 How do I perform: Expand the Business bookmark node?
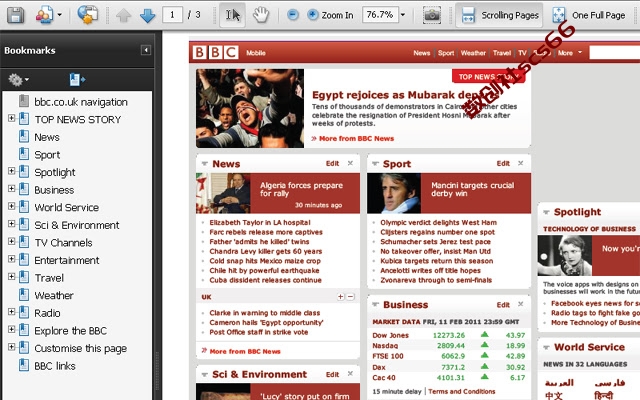click(x=12, y=189)
